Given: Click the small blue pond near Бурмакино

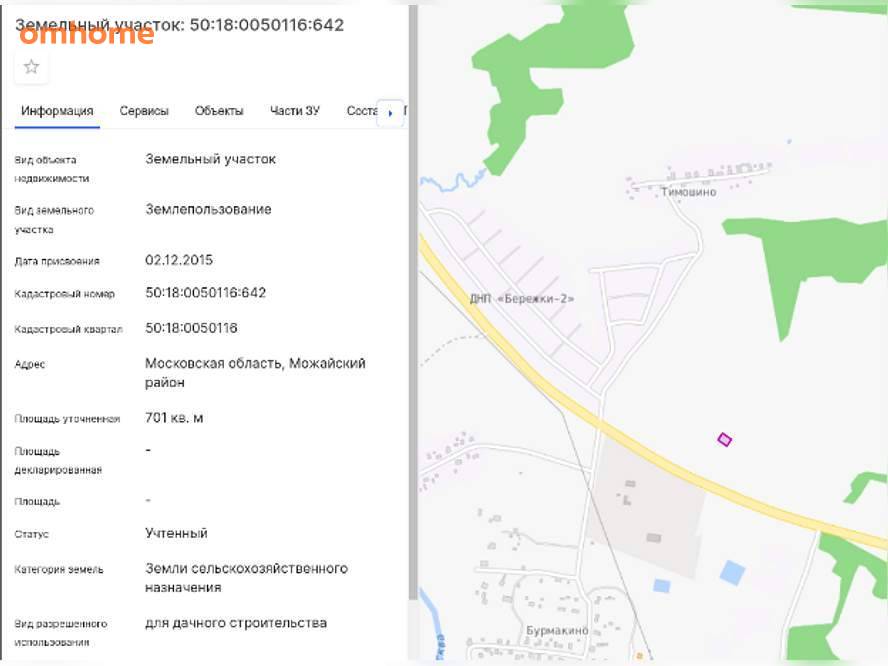Looking at the screenshot, I should click(661, 586).
